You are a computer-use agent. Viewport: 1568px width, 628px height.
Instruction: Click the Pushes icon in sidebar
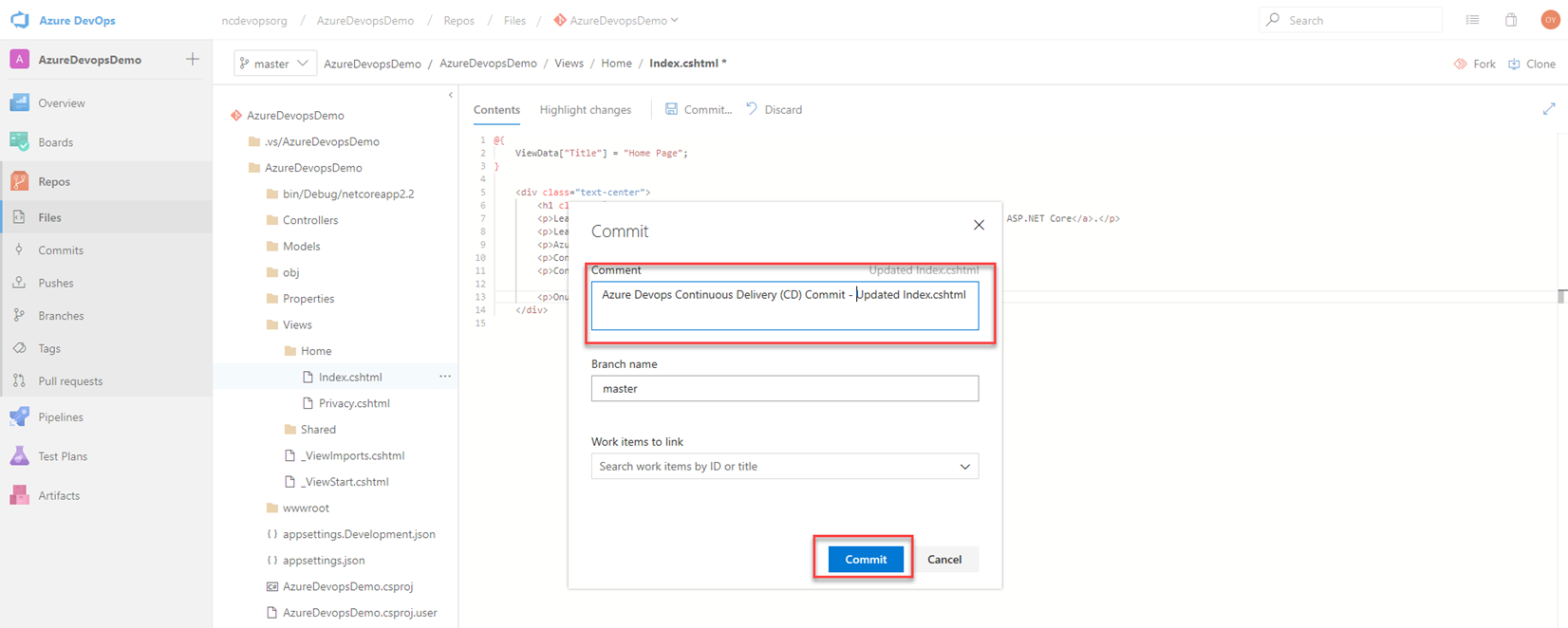tap(19, 283)
